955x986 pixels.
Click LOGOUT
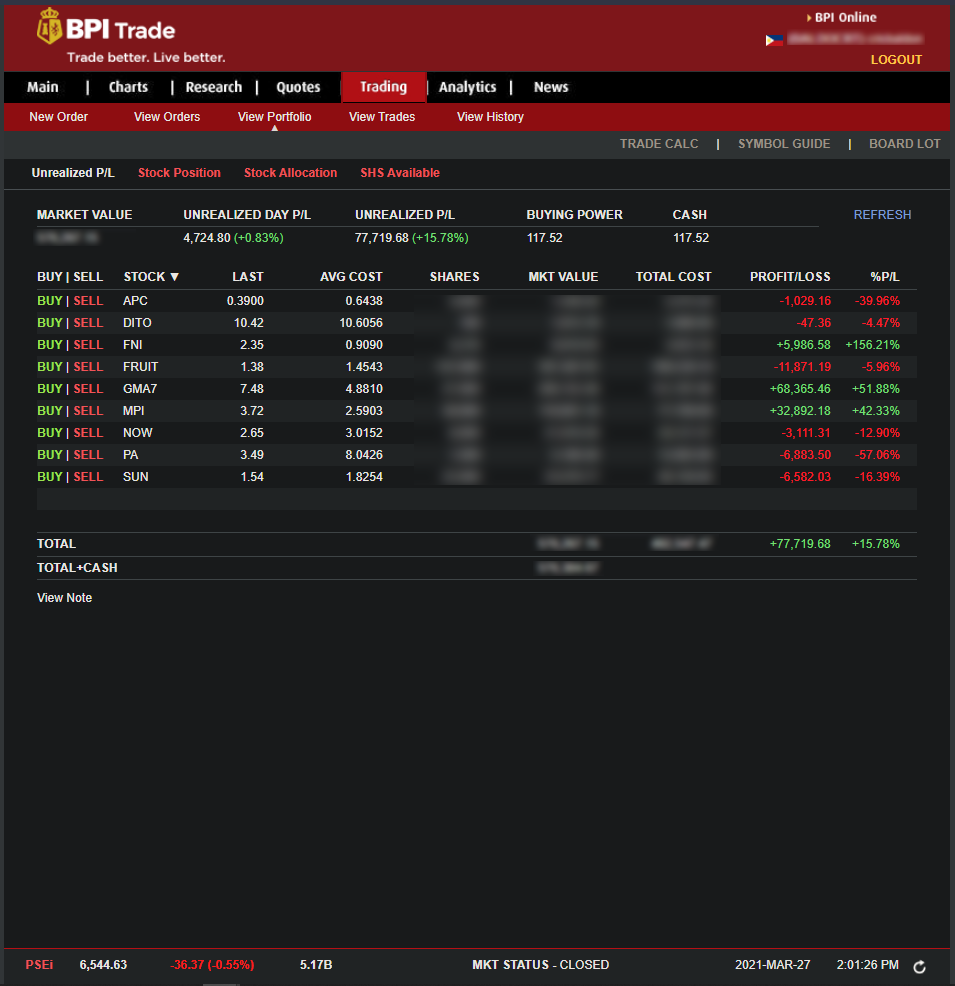[896, 60]
